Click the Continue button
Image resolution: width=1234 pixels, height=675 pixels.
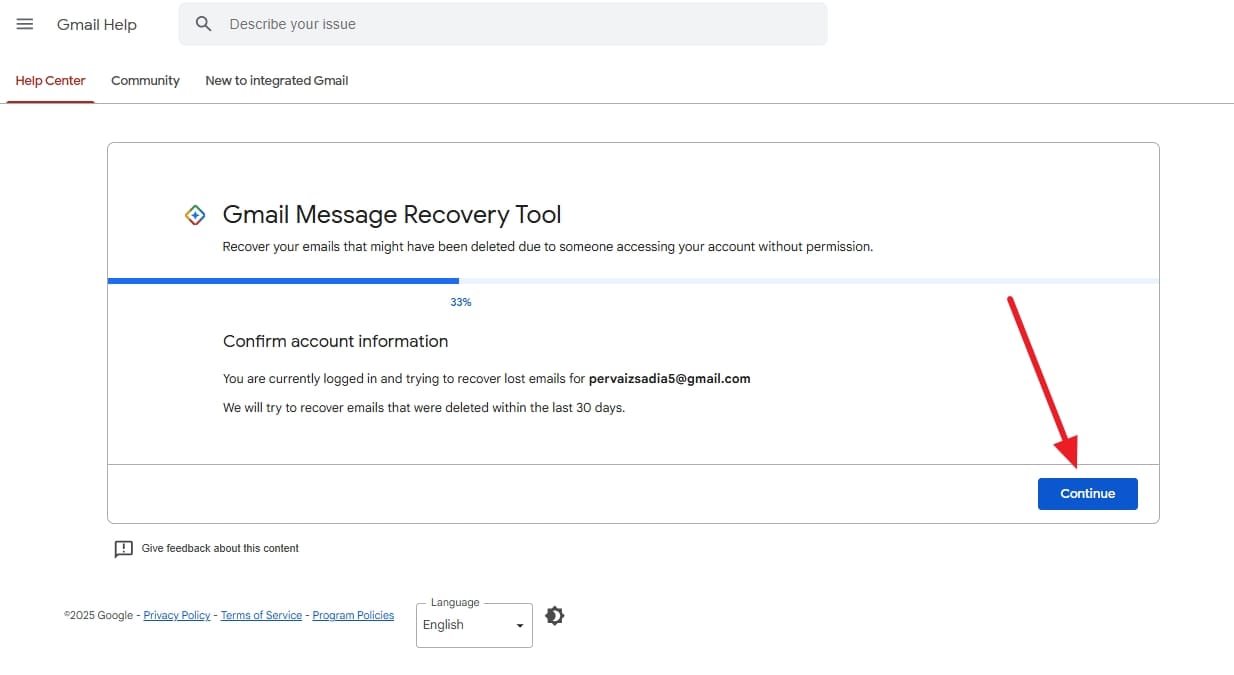(x=1087, y=493)
